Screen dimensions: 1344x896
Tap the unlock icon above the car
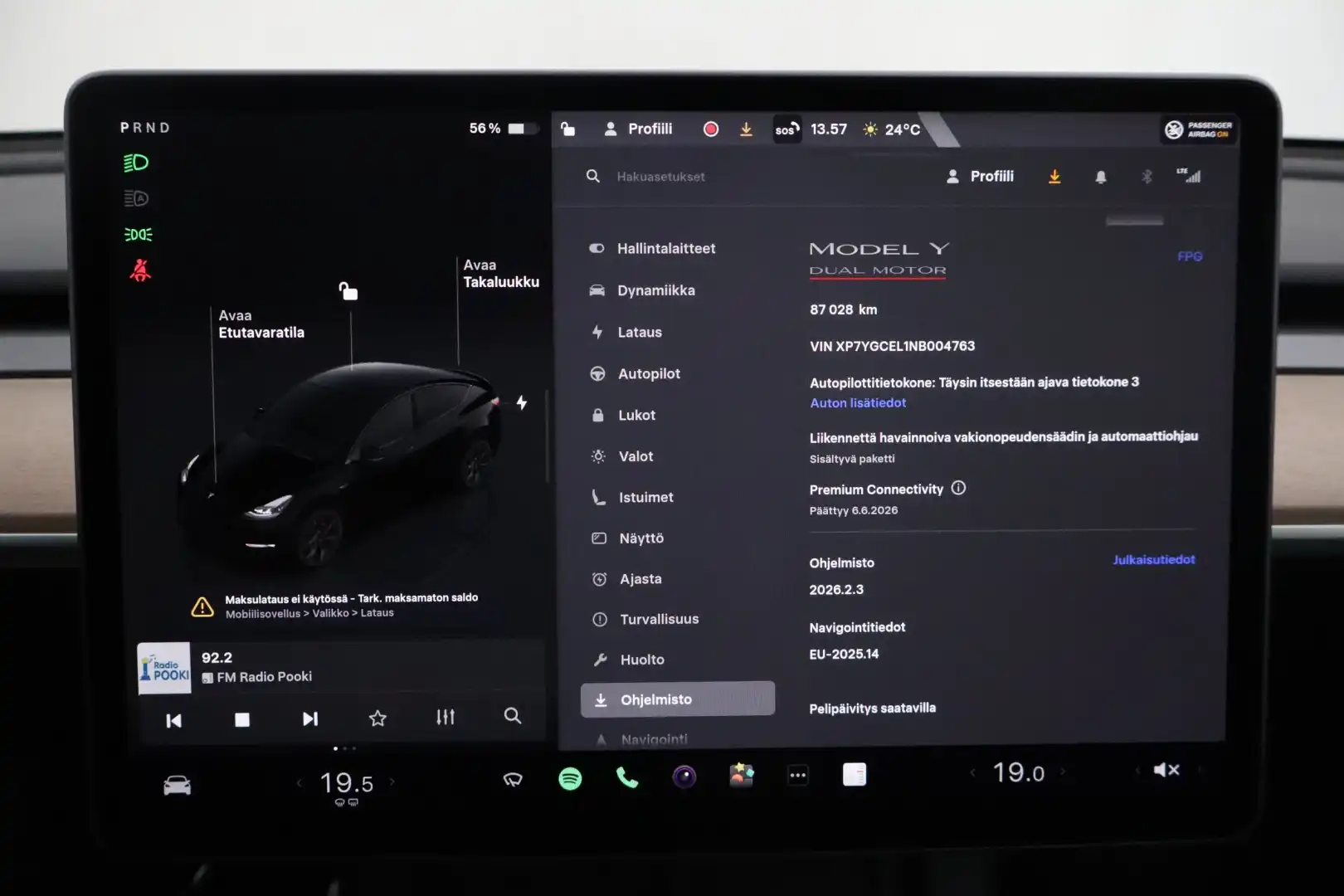coord(348,291)
